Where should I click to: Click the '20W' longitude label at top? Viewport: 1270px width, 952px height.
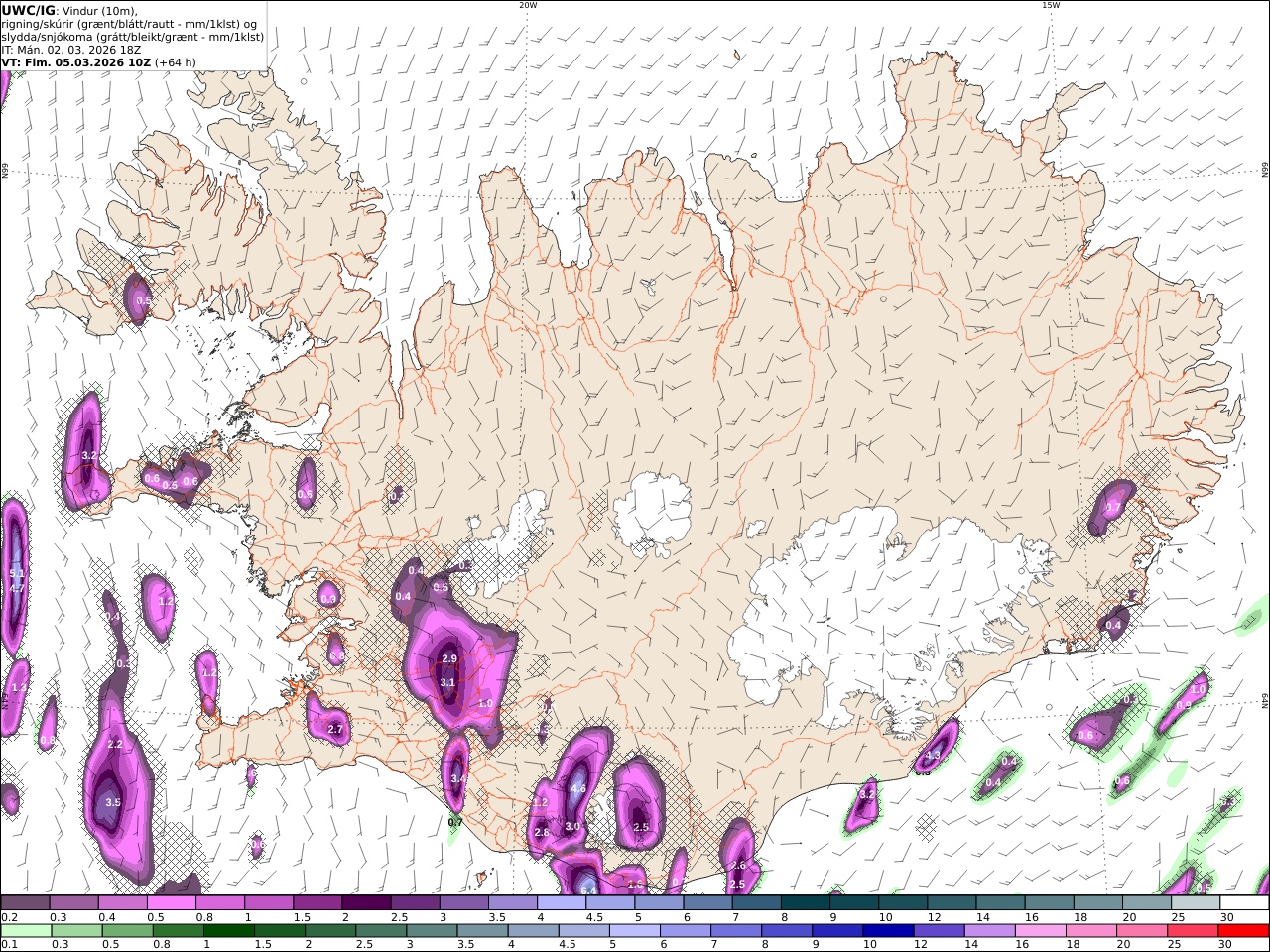click(528, 5)
